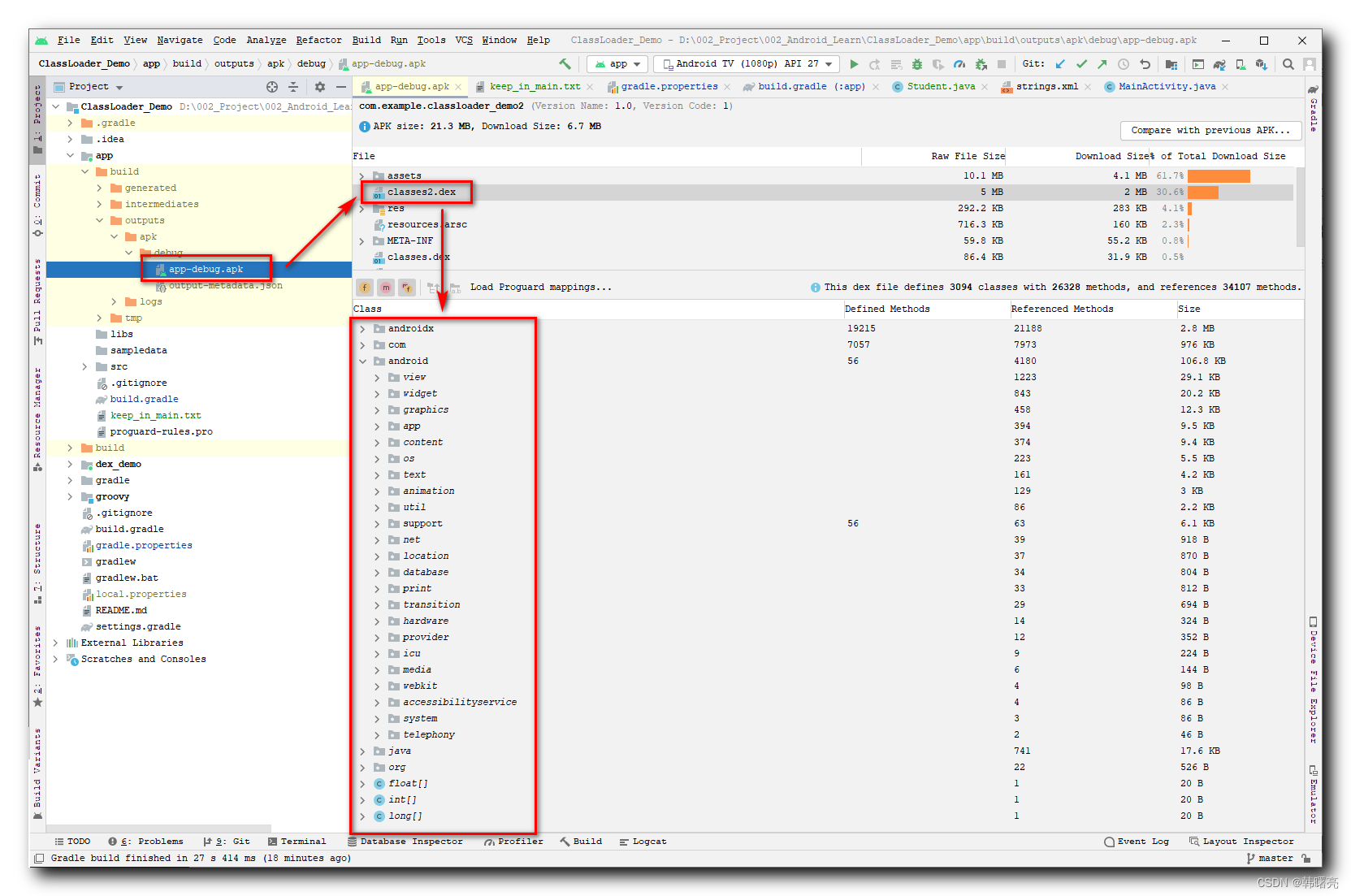This screenshot has width=1351, height=896.
Task: Open the Database Inspector tool window
Action: point(405,842)
